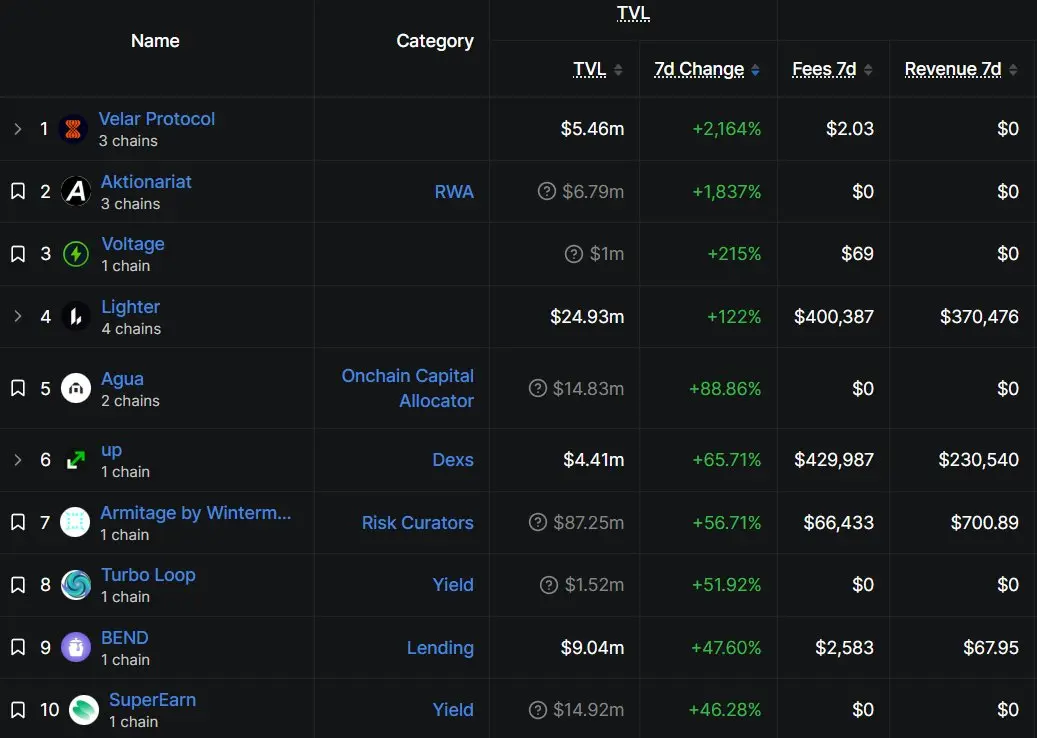Click the $429,987 fees value
1037x738 pixels.
pos(833,460)
